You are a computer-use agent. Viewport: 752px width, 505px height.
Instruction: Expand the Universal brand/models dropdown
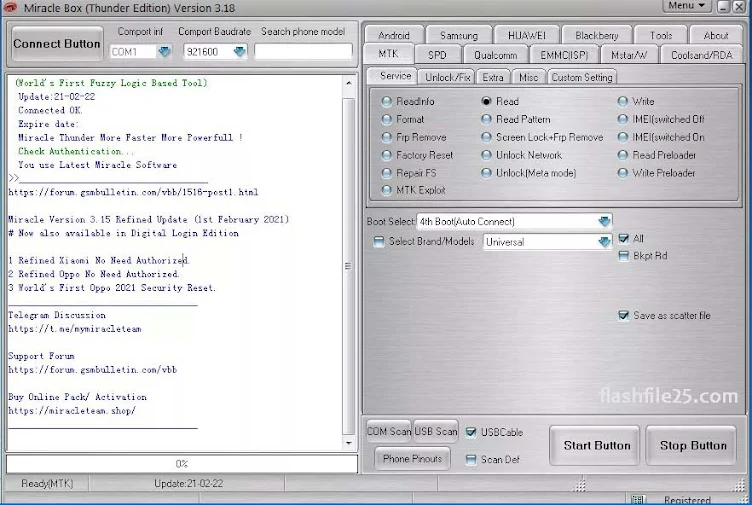[604, 242]
